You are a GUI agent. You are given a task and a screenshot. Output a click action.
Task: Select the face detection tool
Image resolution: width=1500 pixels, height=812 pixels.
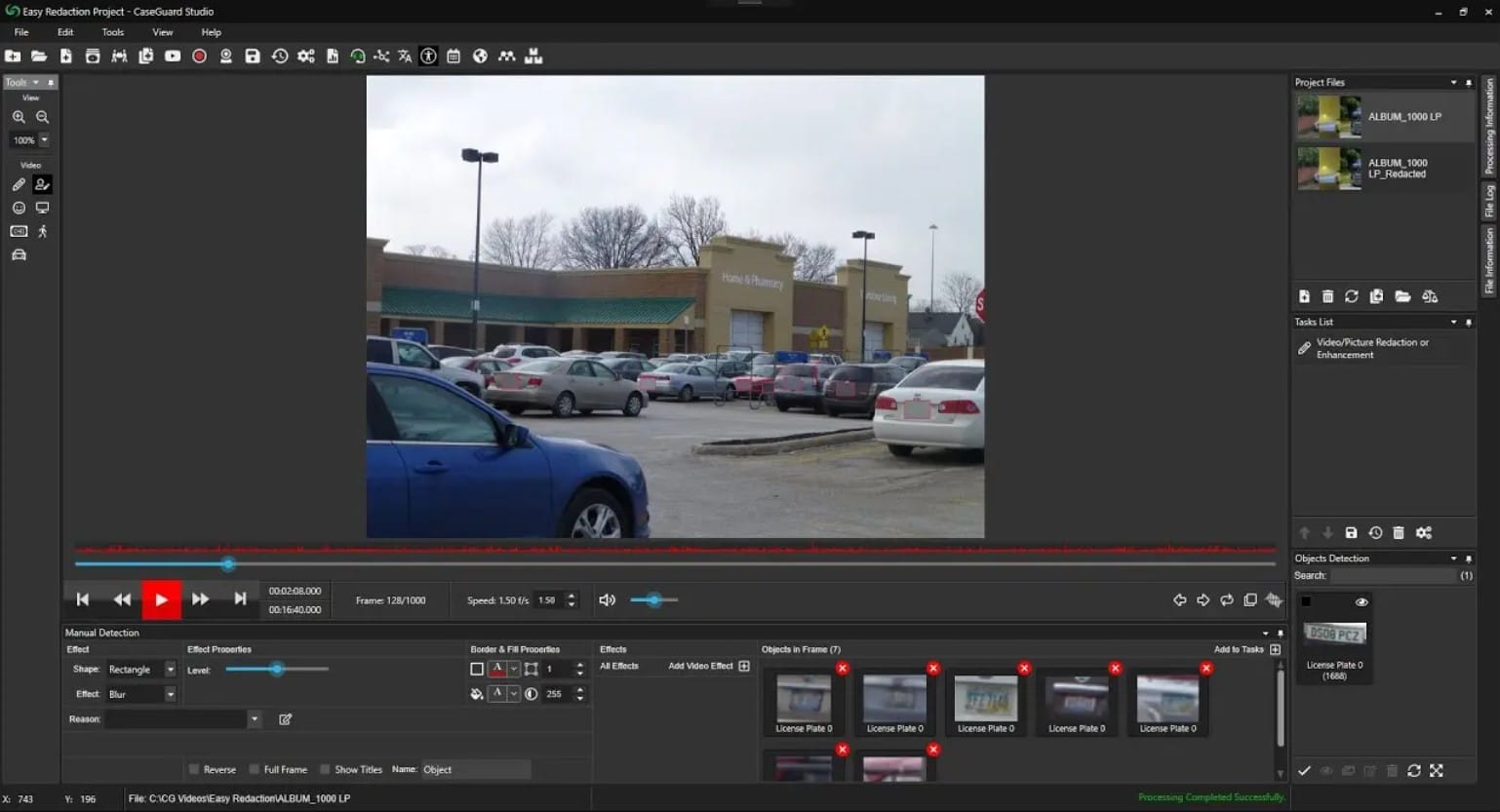coord(19,208)
